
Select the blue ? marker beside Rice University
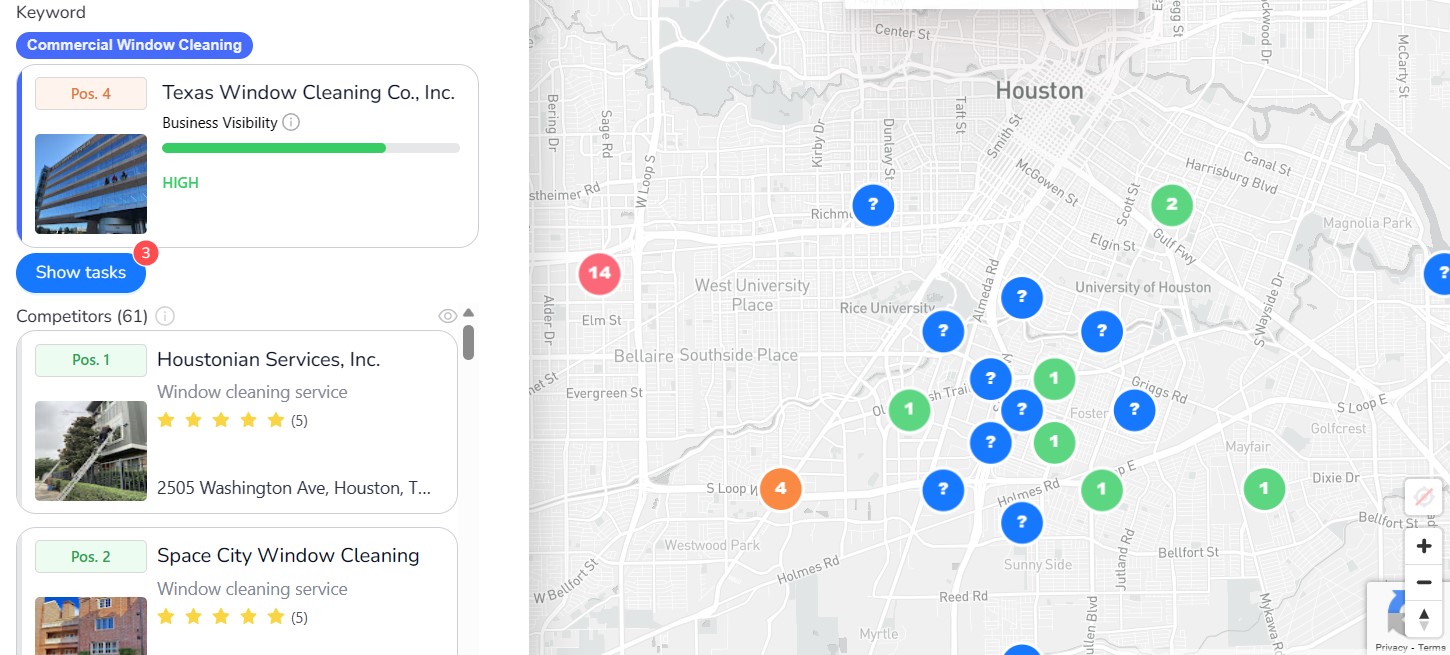[943, 331]
